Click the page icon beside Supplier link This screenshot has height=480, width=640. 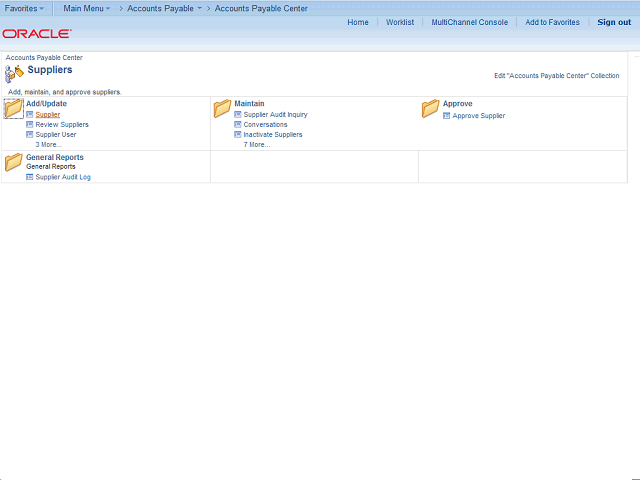tap(29, 114)
